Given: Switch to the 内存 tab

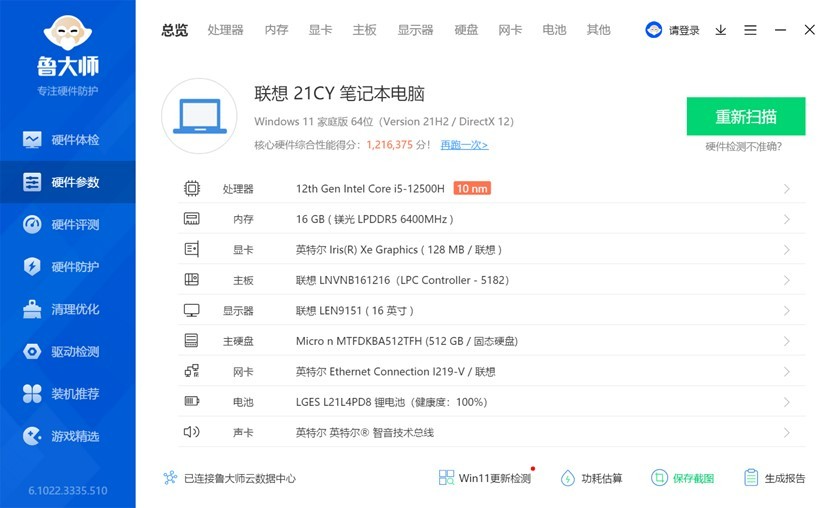Looking at the screenshot, I should click(x=276, y=30).
